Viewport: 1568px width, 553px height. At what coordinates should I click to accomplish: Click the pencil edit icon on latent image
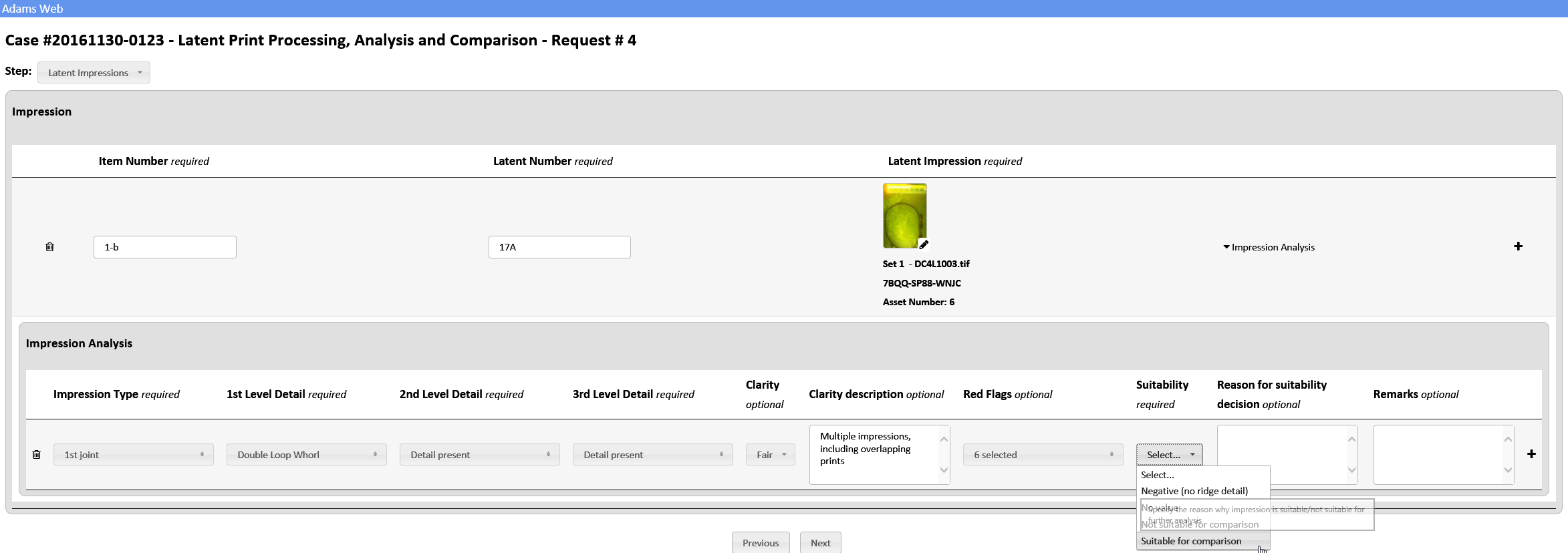(923, 244)
